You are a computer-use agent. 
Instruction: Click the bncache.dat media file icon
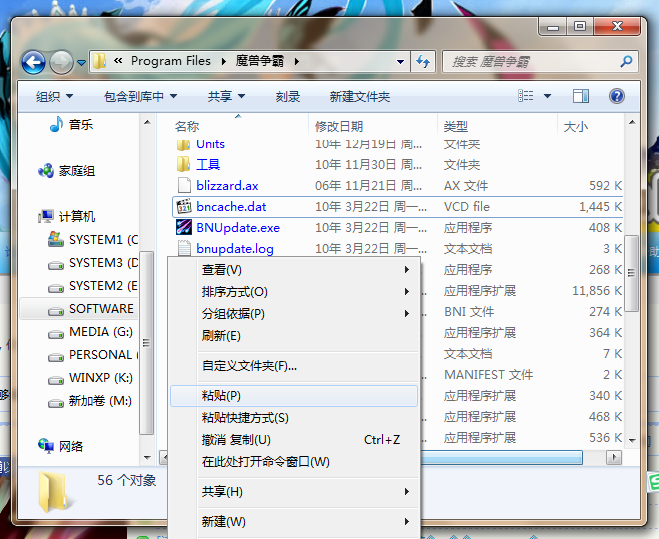[x=184, y=206]
